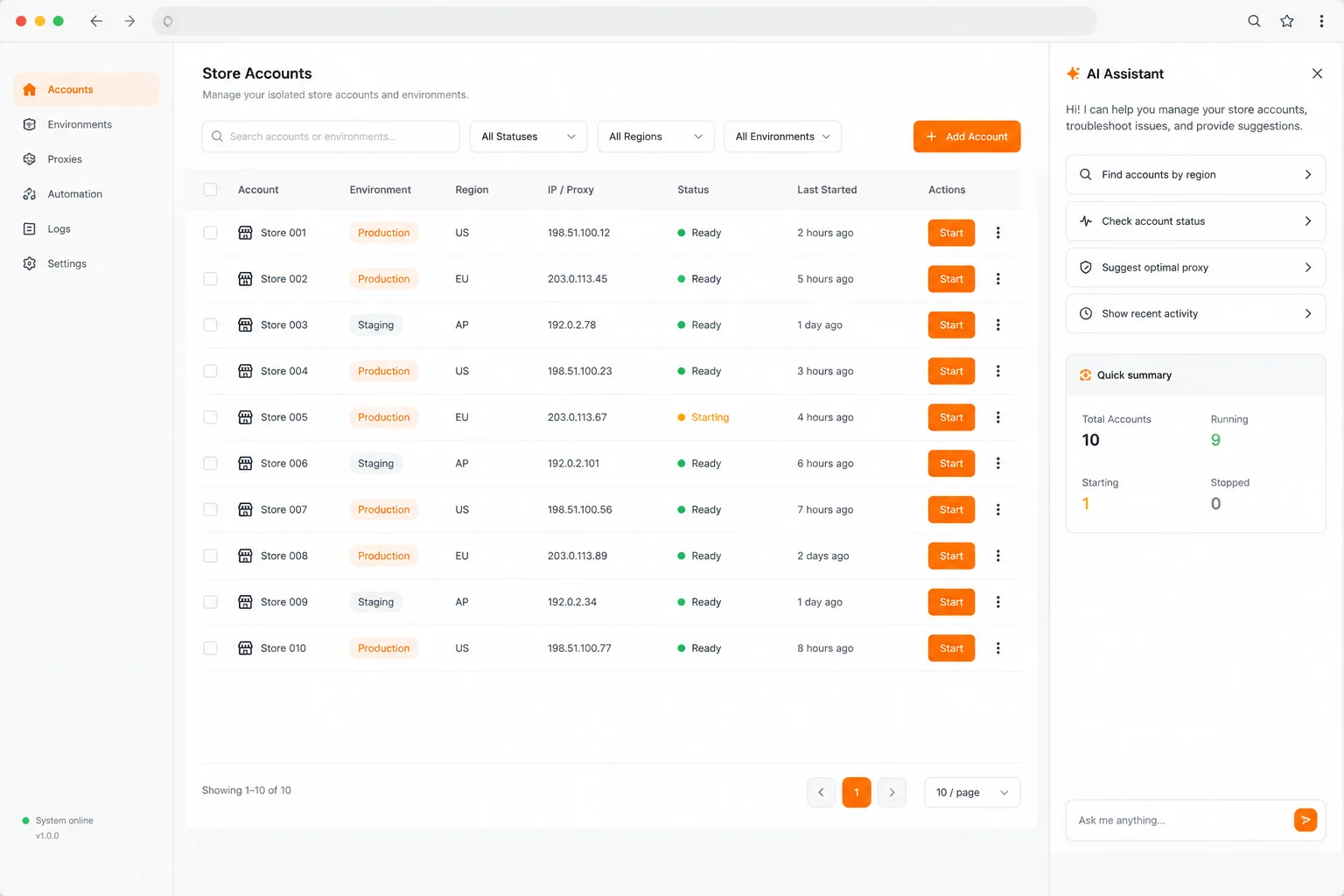Click the Ask me anything input
The width and height of the screenshot is (1344, 896).
(1179, 821)
